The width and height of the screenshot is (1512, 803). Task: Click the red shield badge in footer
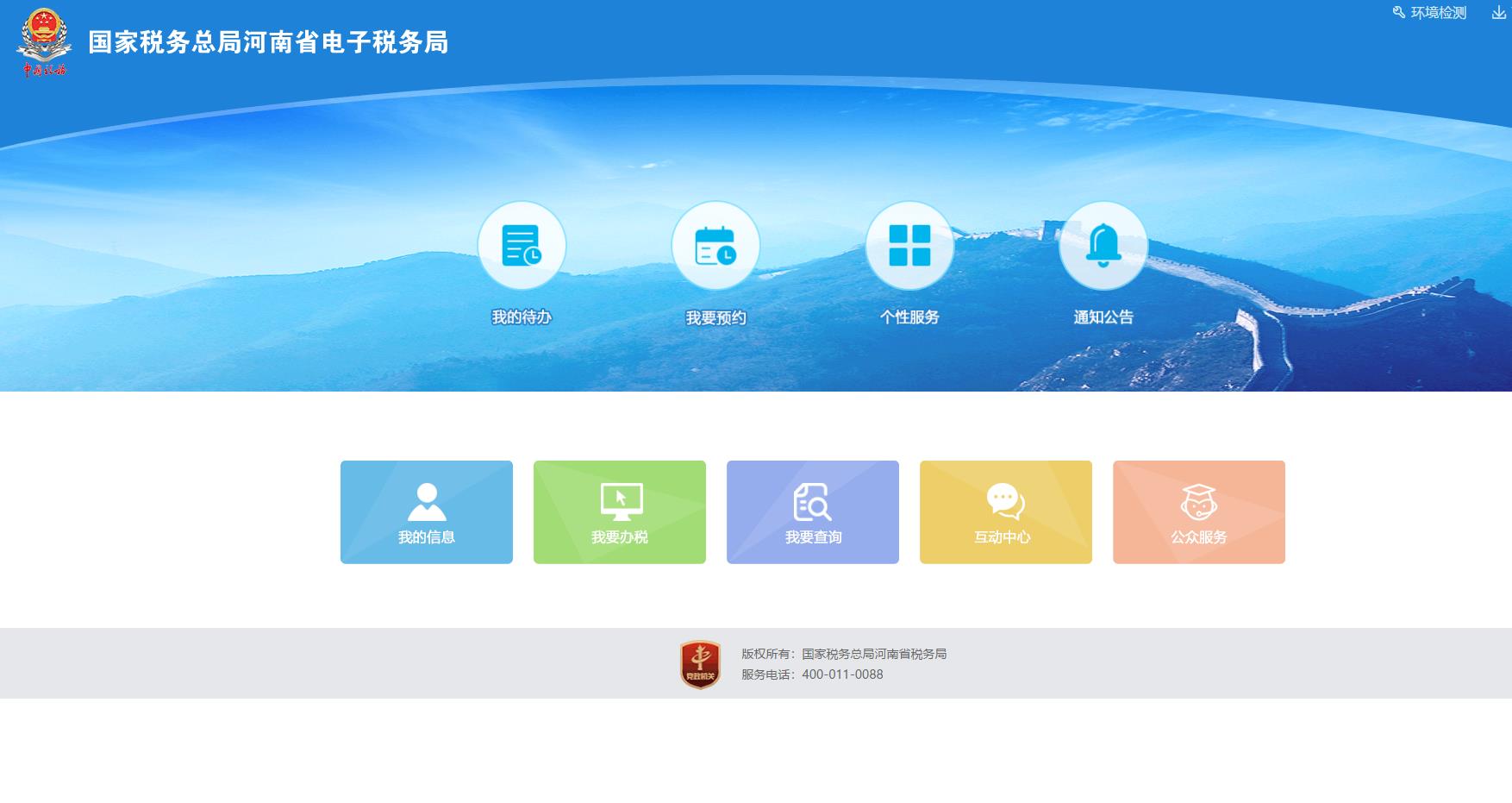click(700, 664)
